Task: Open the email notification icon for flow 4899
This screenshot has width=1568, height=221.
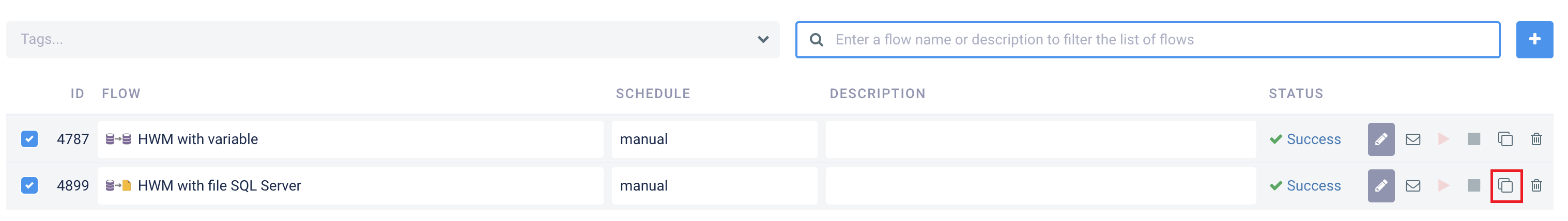Action: (x=1413, y=186)
